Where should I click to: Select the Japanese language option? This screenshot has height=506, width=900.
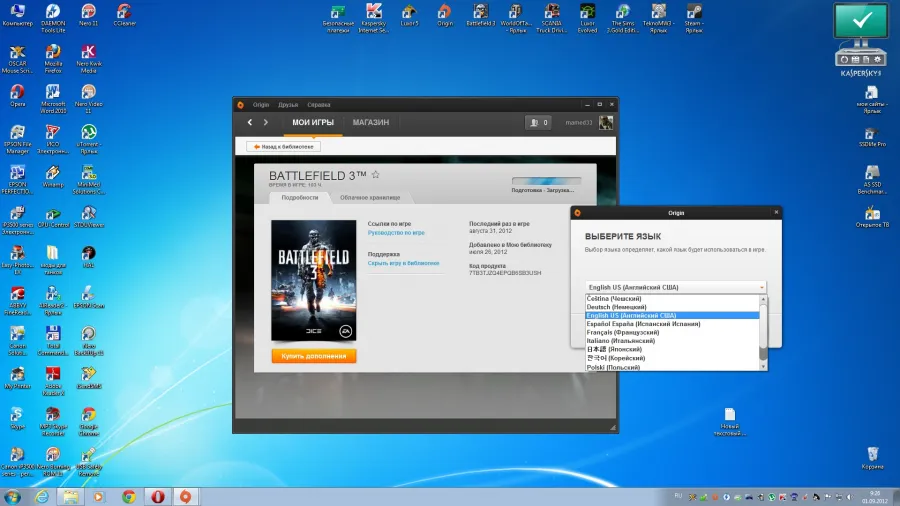(672, 349)
